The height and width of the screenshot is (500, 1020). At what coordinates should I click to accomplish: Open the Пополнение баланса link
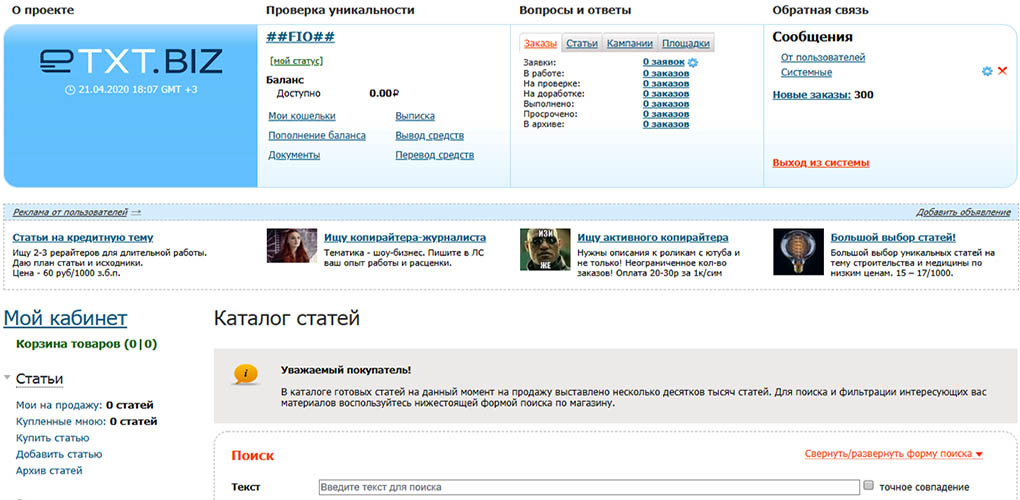coord(317,136)
